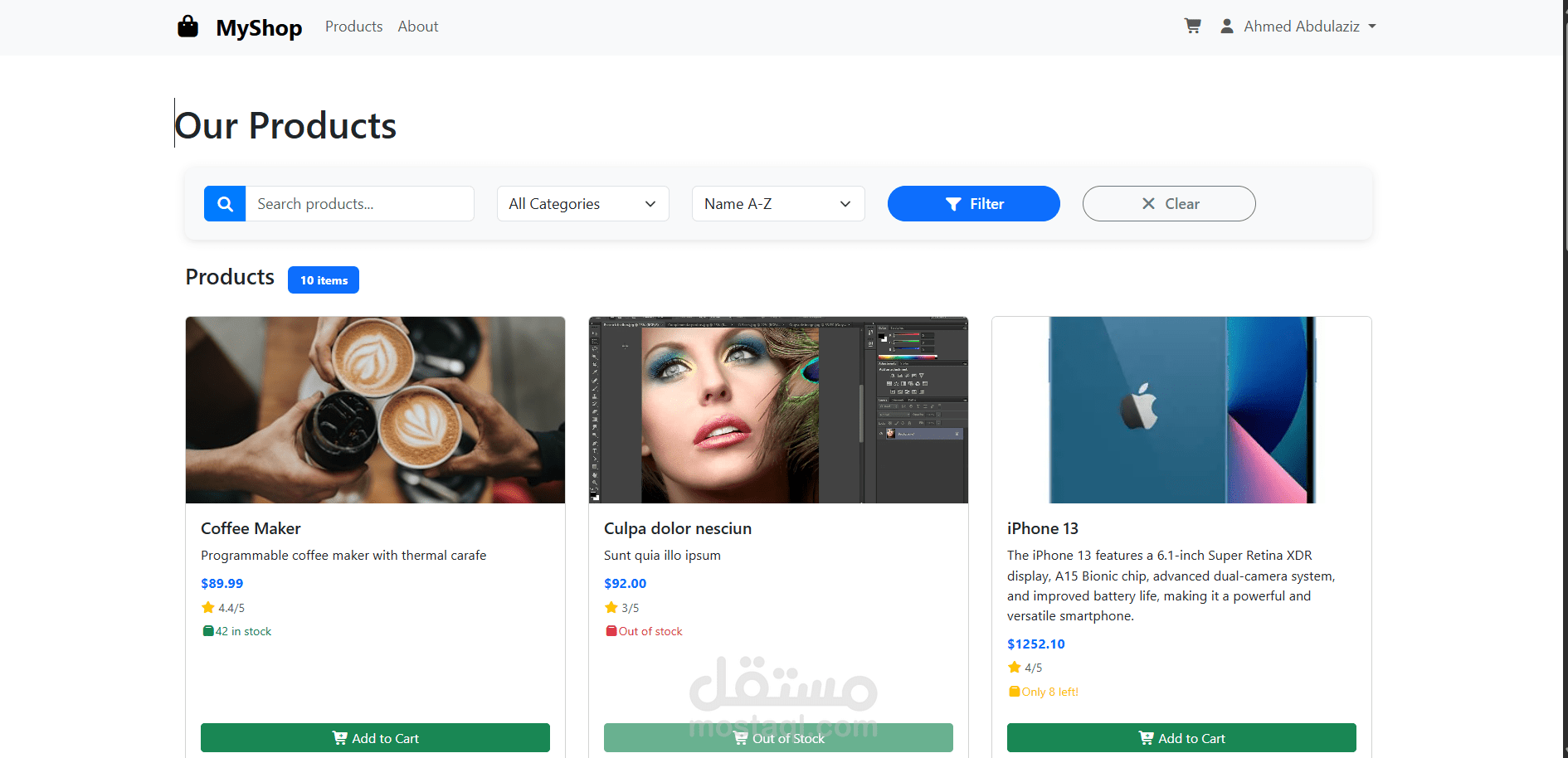The height and width of the screenshot is (758, 1568).
Task: Click the 'Our Products' page heading
Action: click(x=286, y=126)
